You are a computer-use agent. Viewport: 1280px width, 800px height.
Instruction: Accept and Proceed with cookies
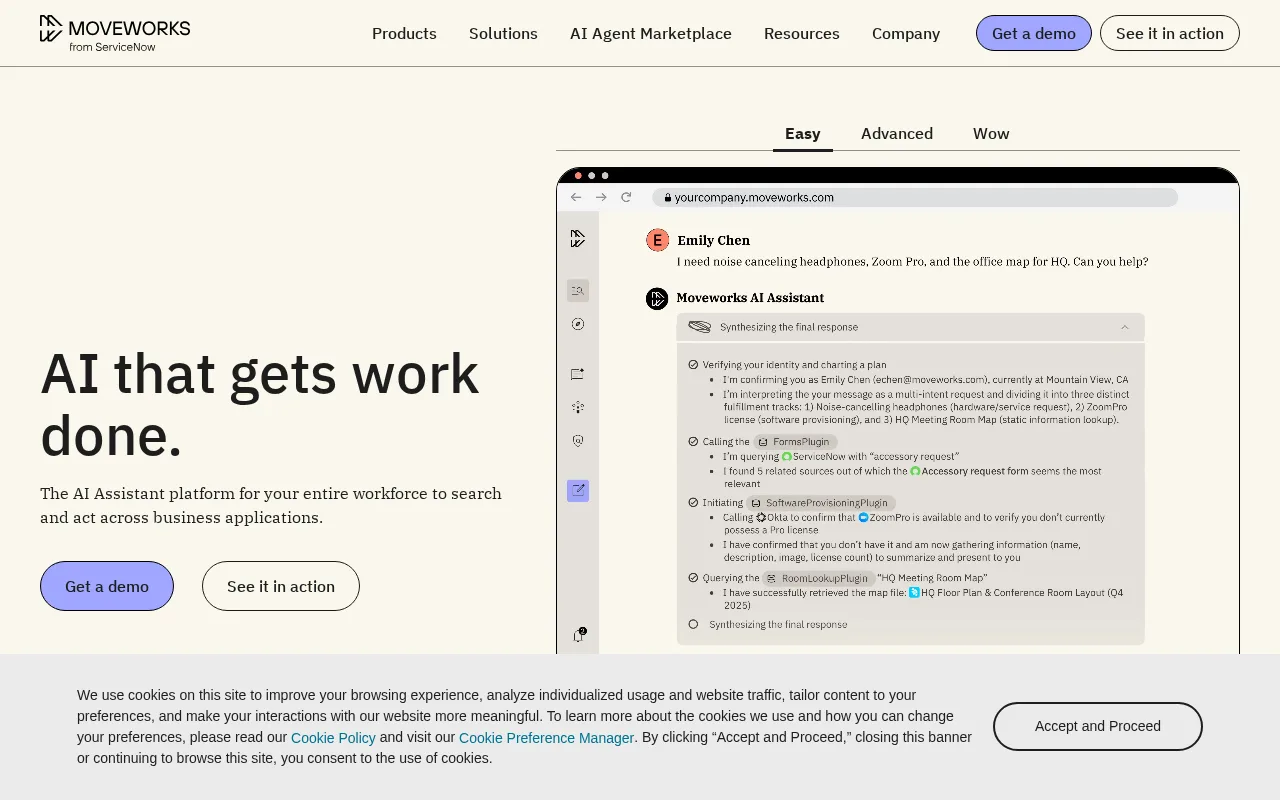click(1098, 726)
